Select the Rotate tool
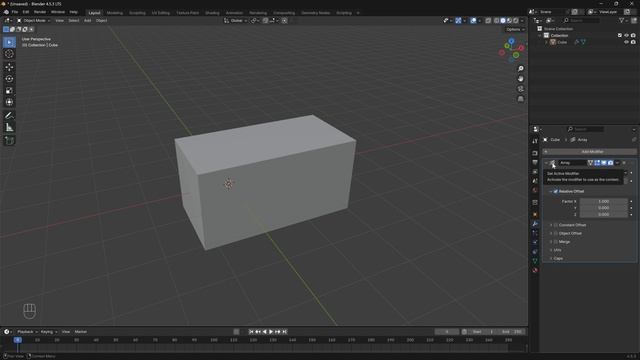Viewport: 640px width, 360px height. click(9, 79)
